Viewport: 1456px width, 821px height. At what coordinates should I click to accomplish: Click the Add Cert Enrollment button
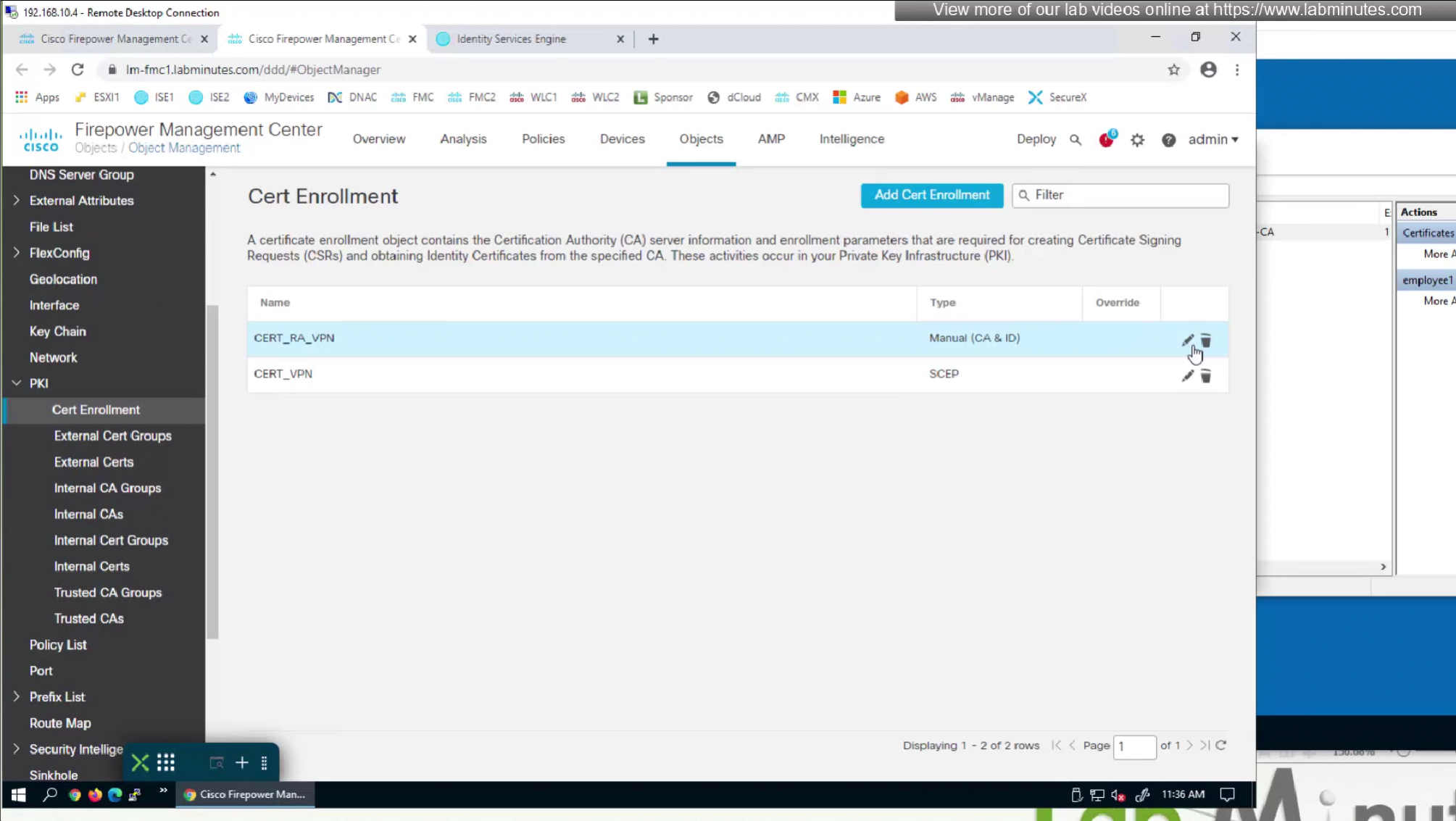931,195
